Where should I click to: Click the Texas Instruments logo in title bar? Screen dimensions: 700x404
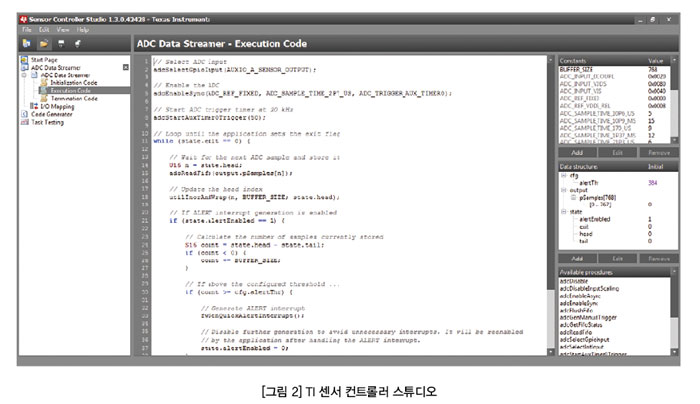23,19
